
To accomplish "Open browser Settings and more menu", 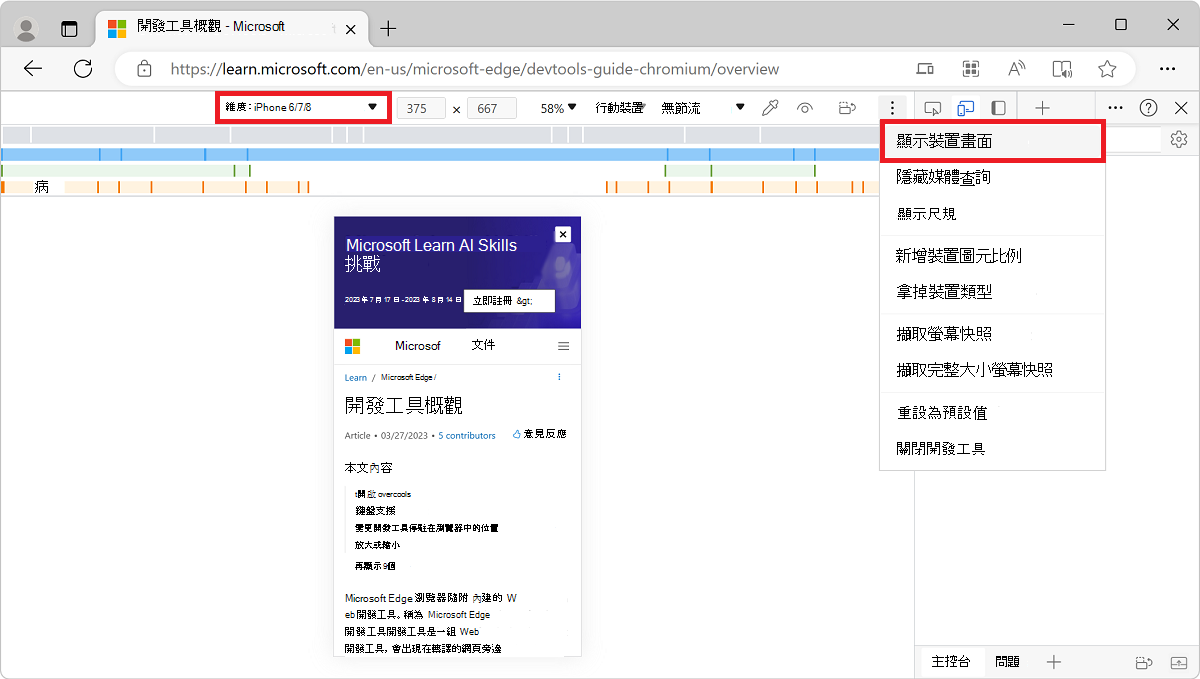I will pyautogui.click(x=1167, y=69).
